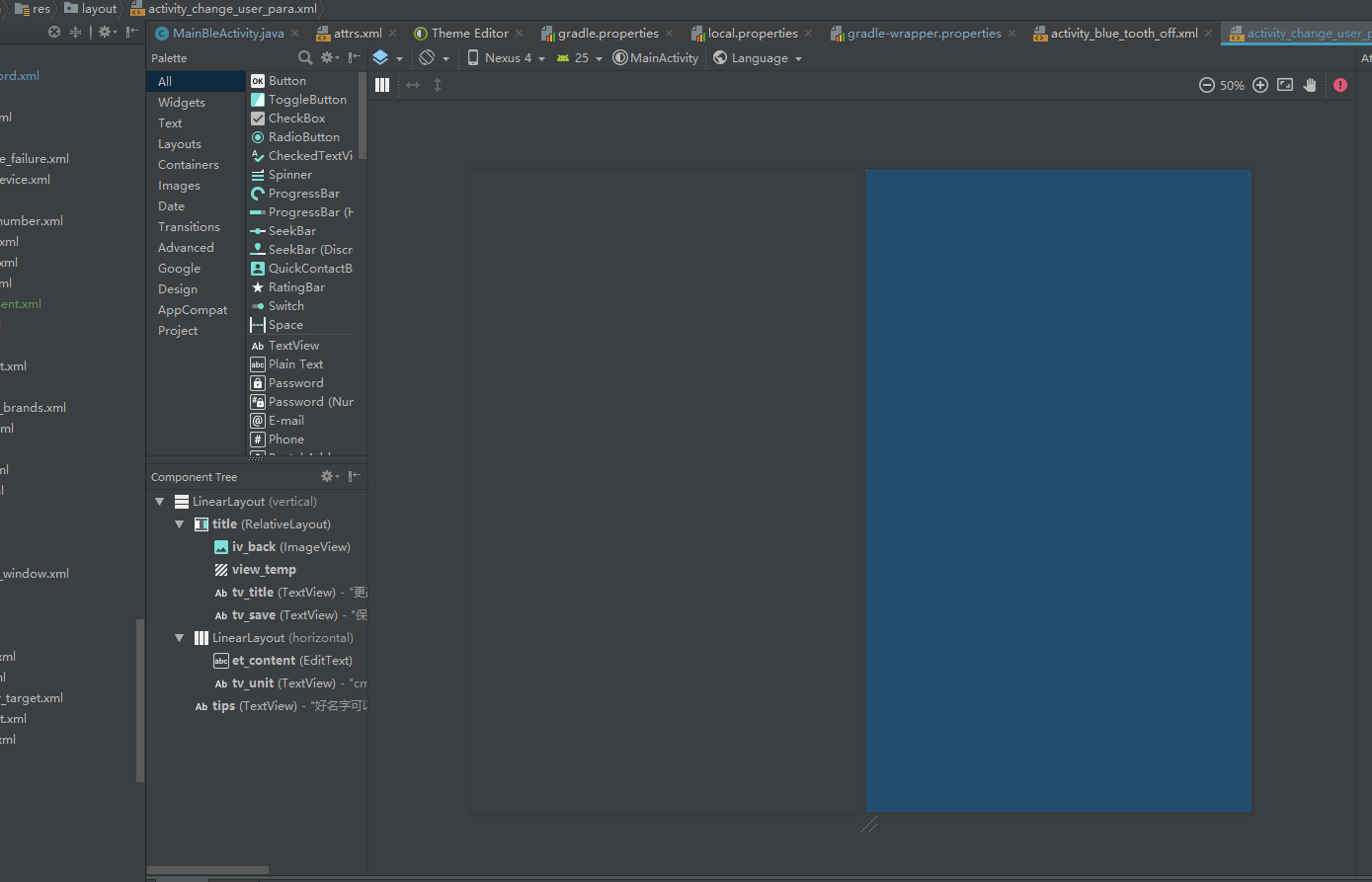1372x882 pixels.
Task: Click the zoom to fit screen icon
Action: pyautogui.click(x=1285, y=85)
